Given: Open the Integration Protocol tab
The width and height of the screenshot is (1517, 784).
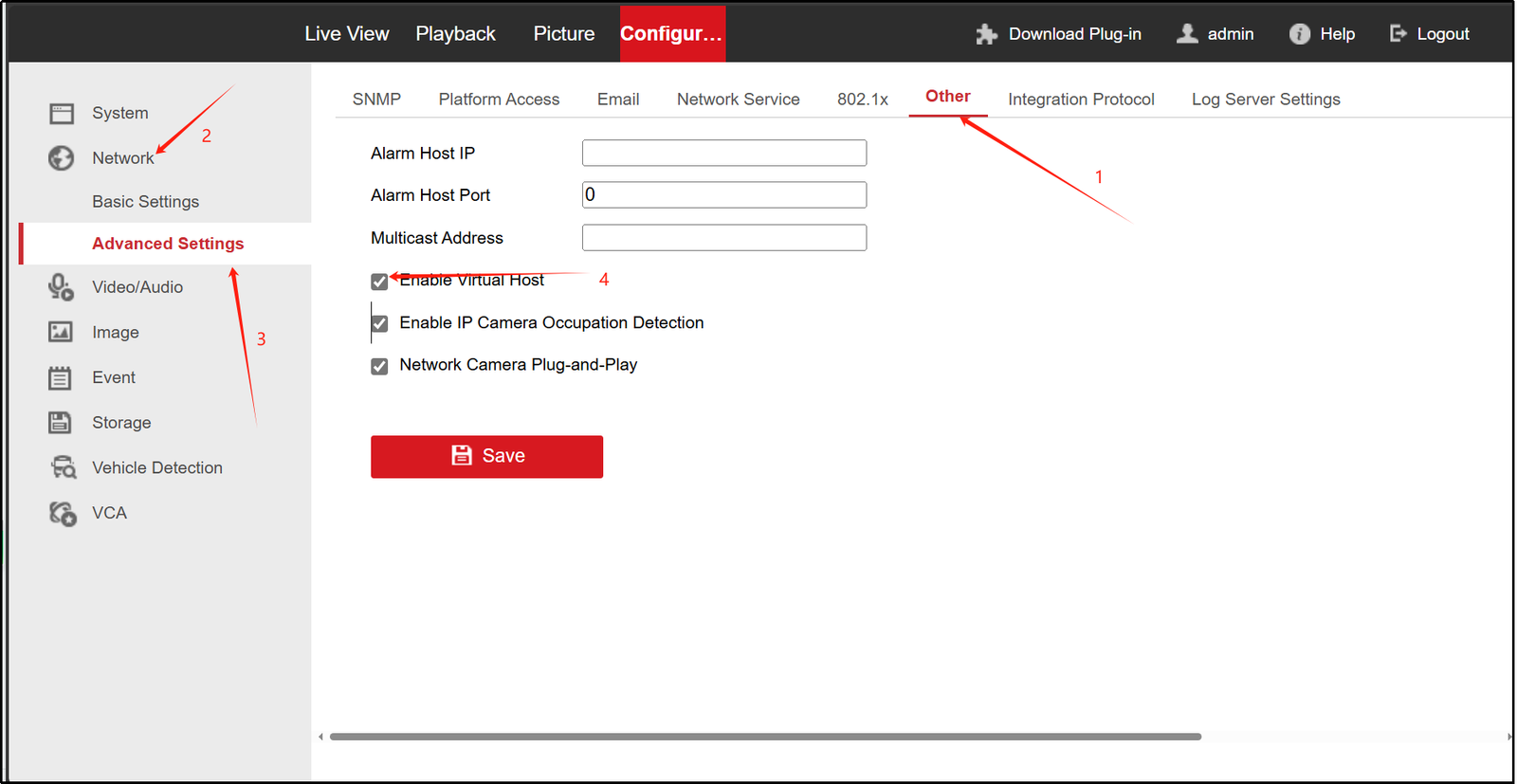Looking at the screenshot, I should tap(1081, 100).
